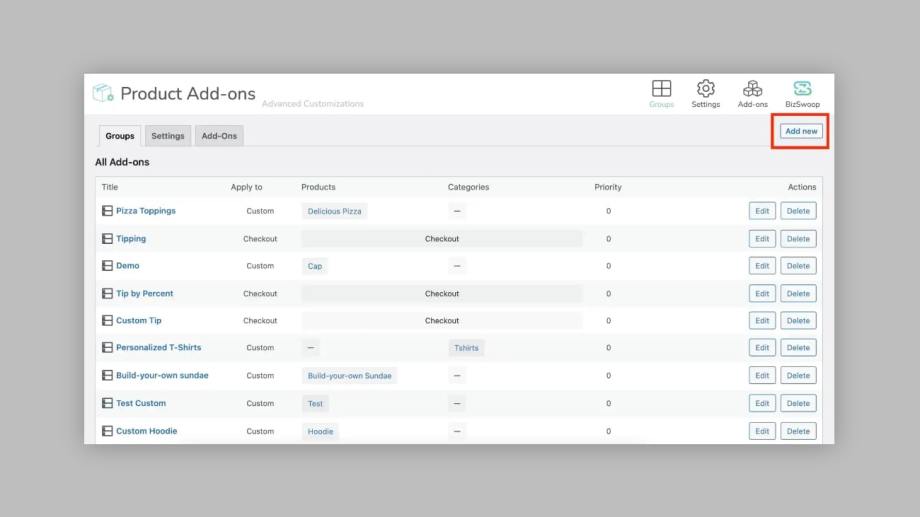Click the Priority column header
This screenshot has height=517, width=920.
tap(608, 187)
